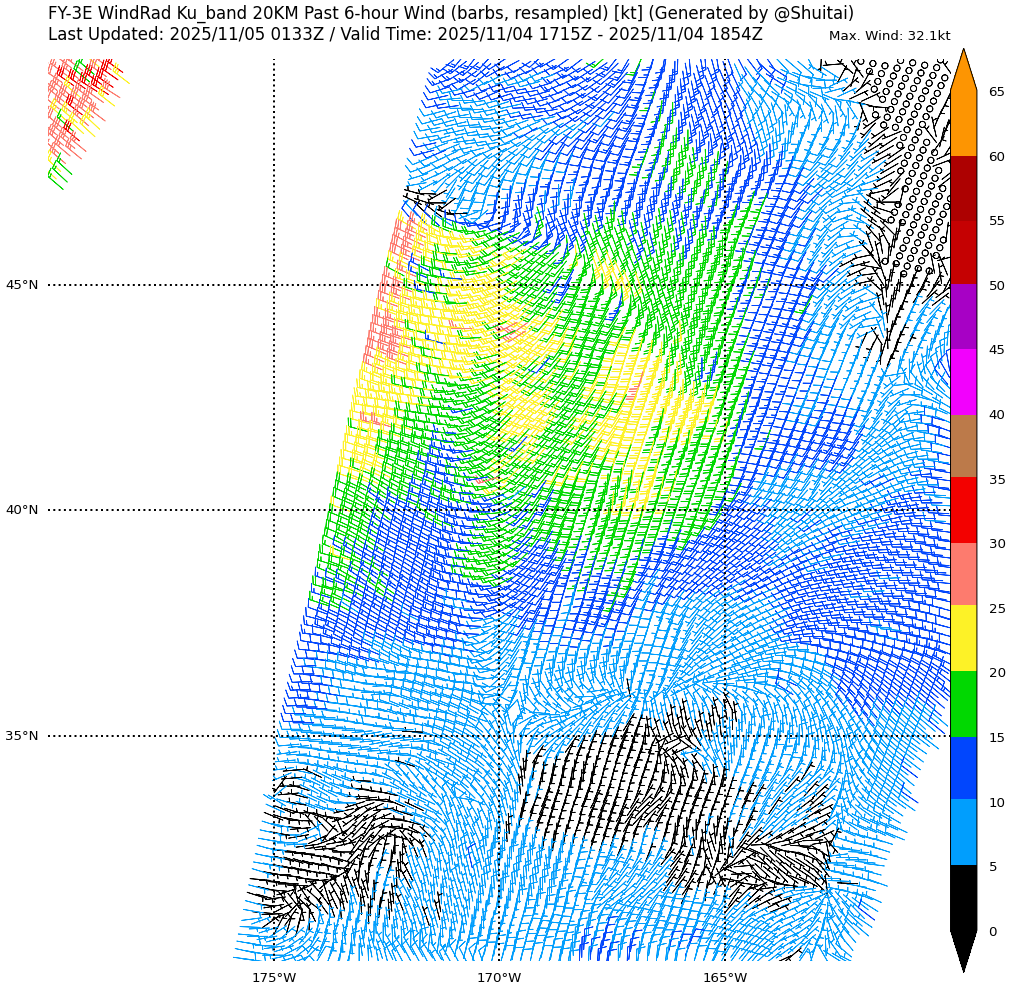
Task: Click the Last Updated / Valid Time line
Action: [x=405, y=34]
